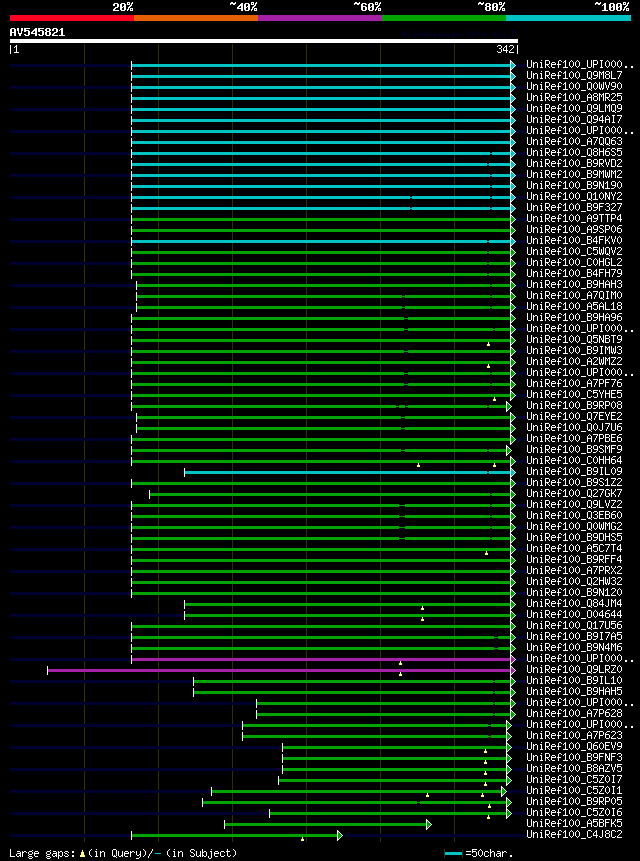
Task: Click the green ~80% identity legend segment
Action: coord(444,18)
